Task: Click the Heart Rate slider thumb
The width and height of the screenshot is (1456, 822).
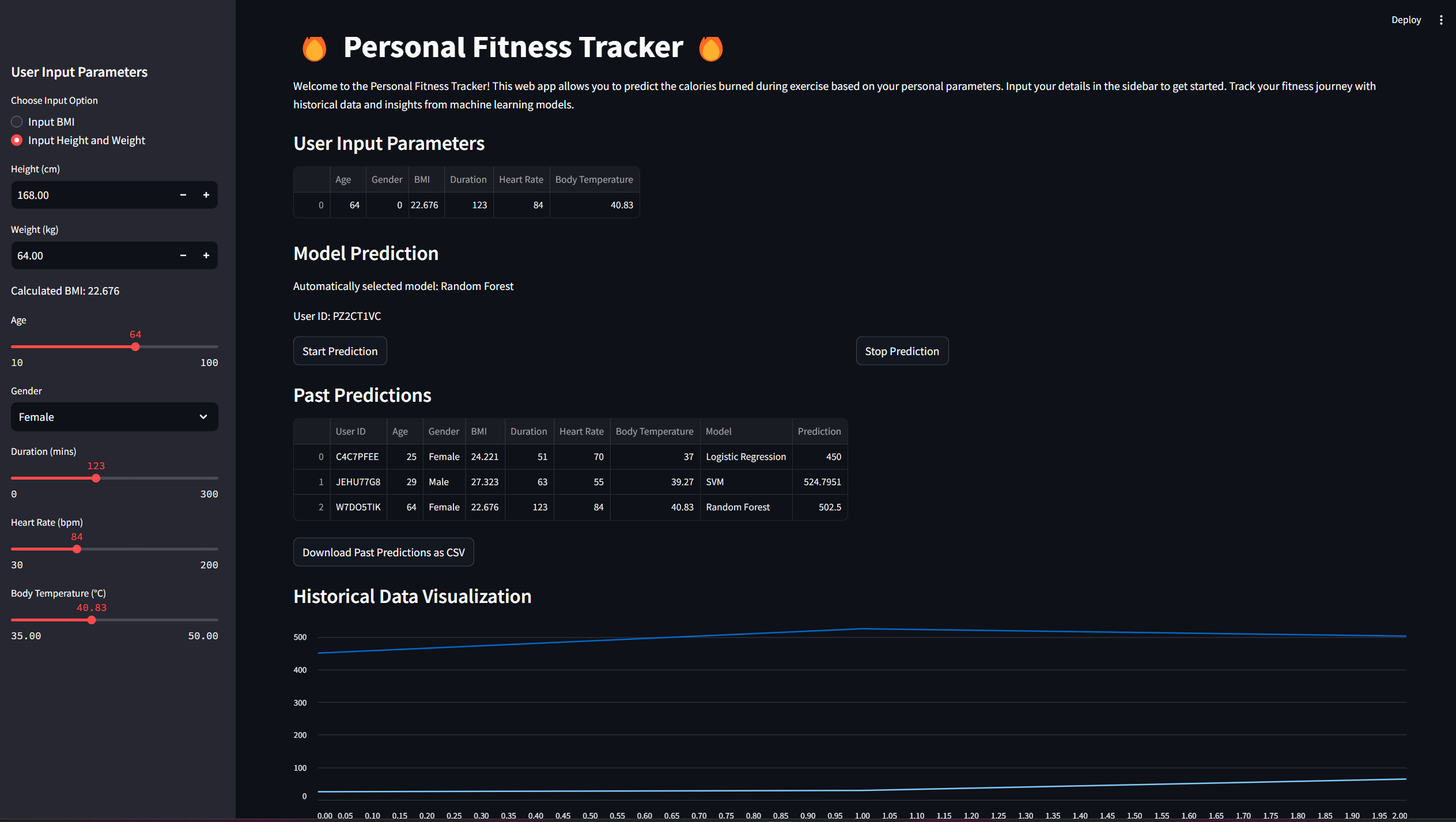Action: point(77,549)
